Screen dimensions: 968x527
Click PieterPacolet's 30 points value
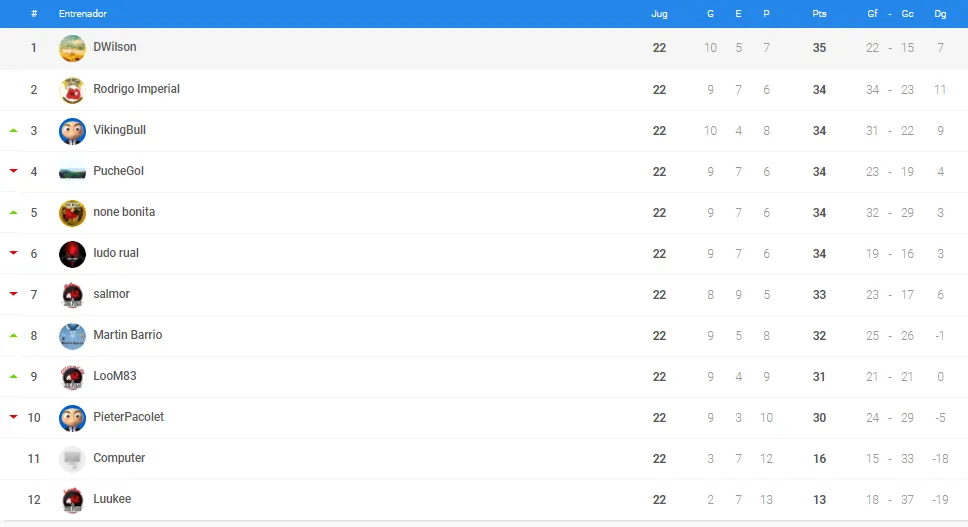coord(819,418)
